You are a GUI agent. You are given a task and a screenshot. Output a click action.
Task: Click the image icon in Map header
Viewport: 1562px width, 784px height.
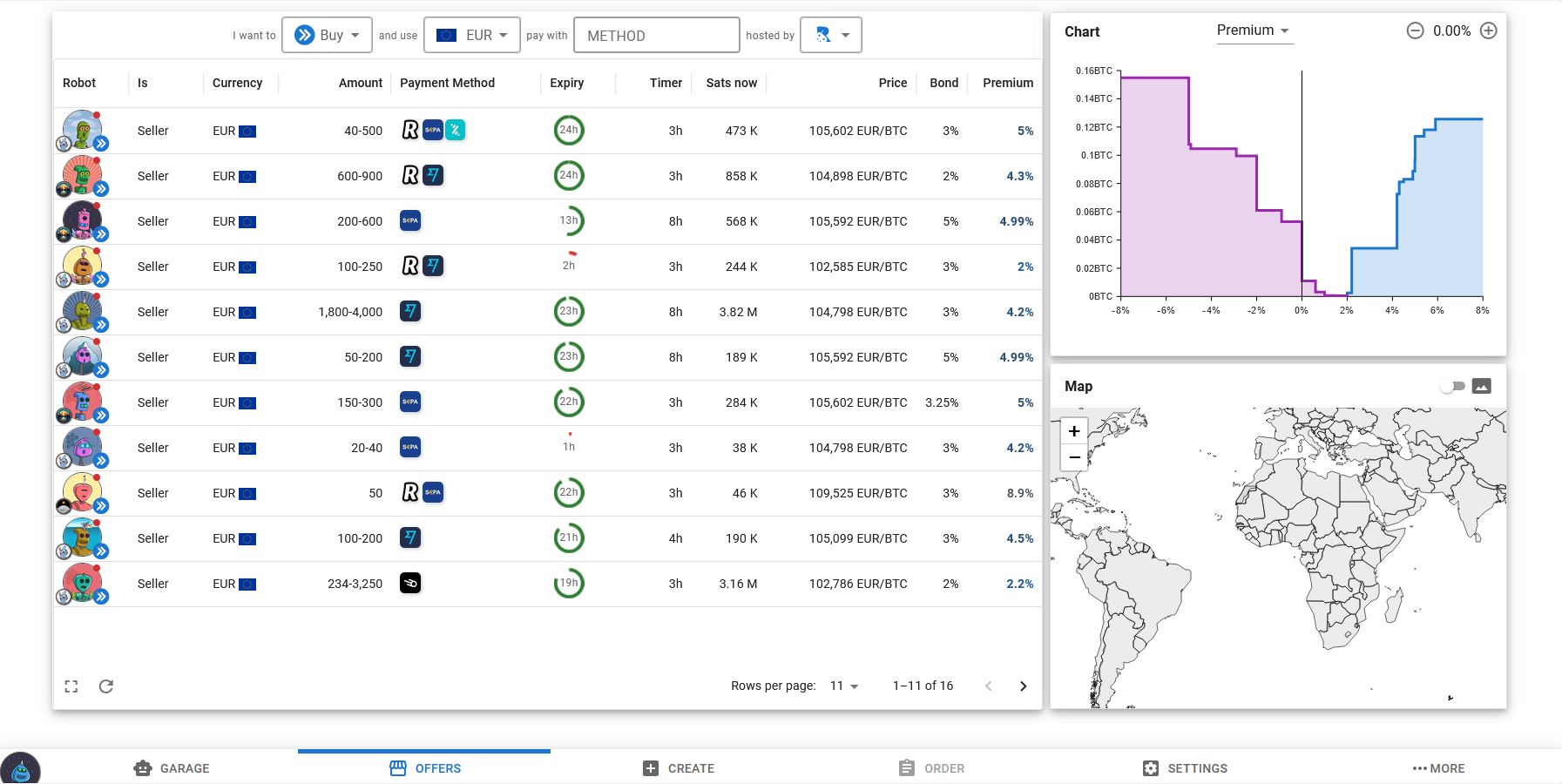click(x=1481, y=386)
